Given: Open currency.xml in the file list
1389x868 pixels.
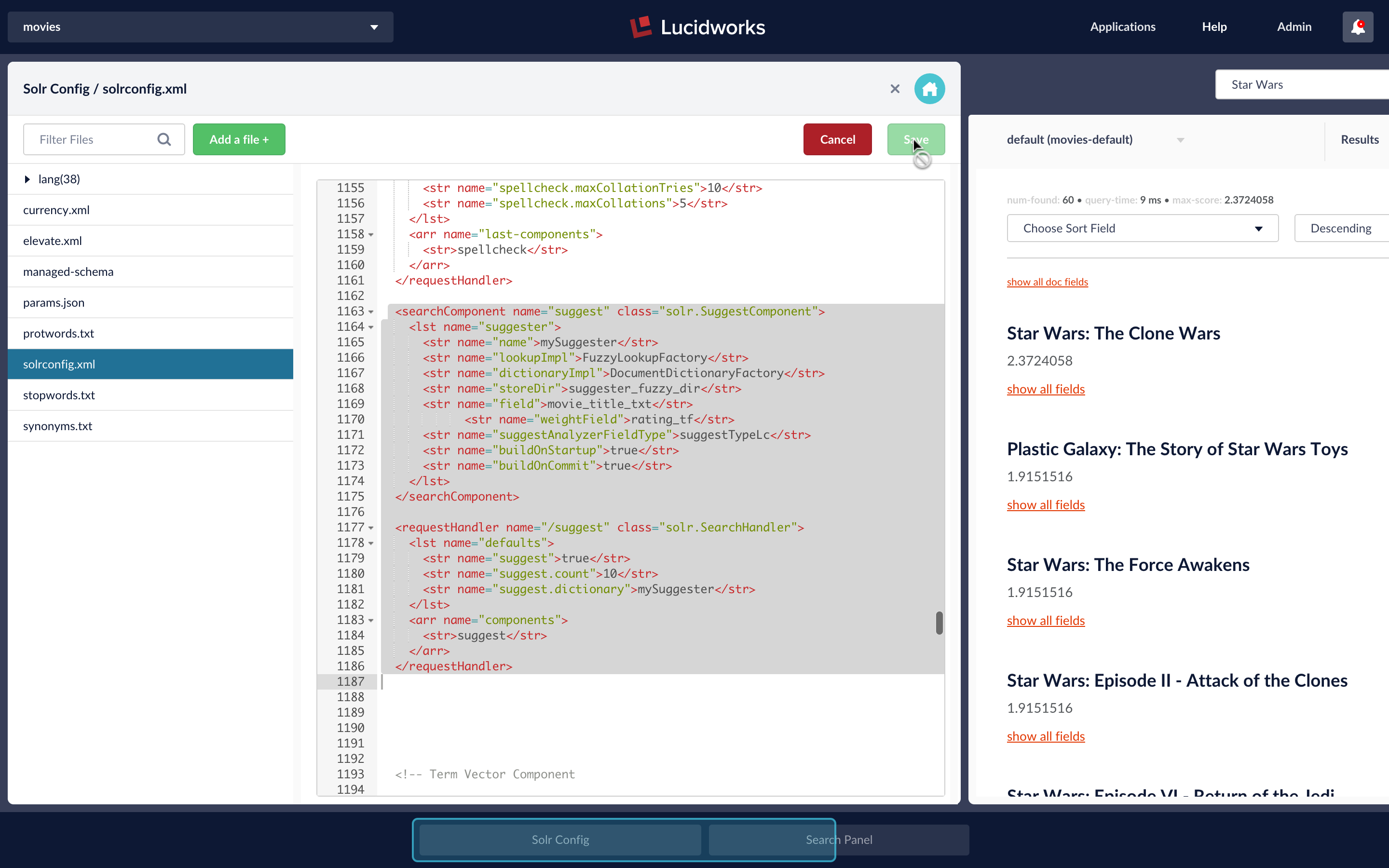Looking at the screenshot, I should point(150,210).
